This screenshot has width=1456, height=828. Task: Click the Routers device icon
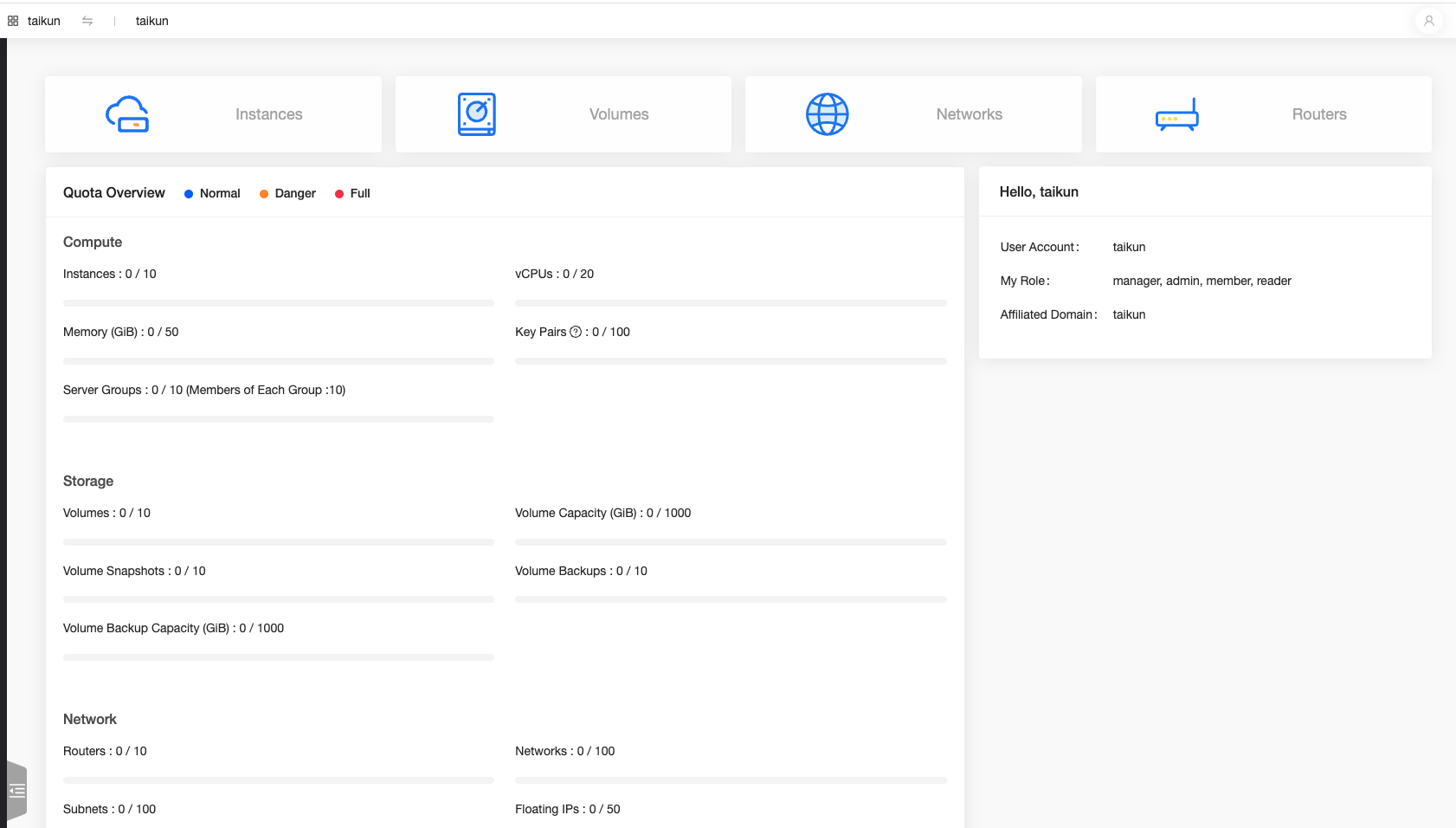[1177, 114]
